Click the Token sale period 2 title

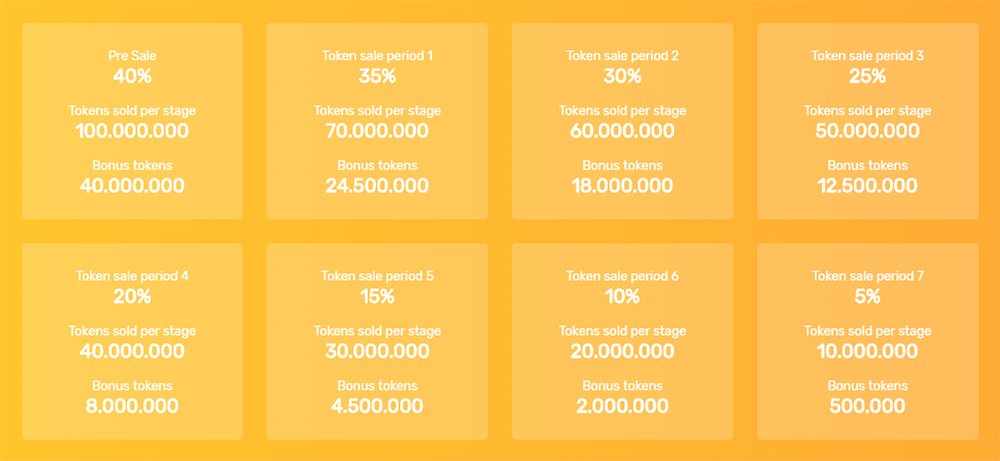click(x=622, y=55)
